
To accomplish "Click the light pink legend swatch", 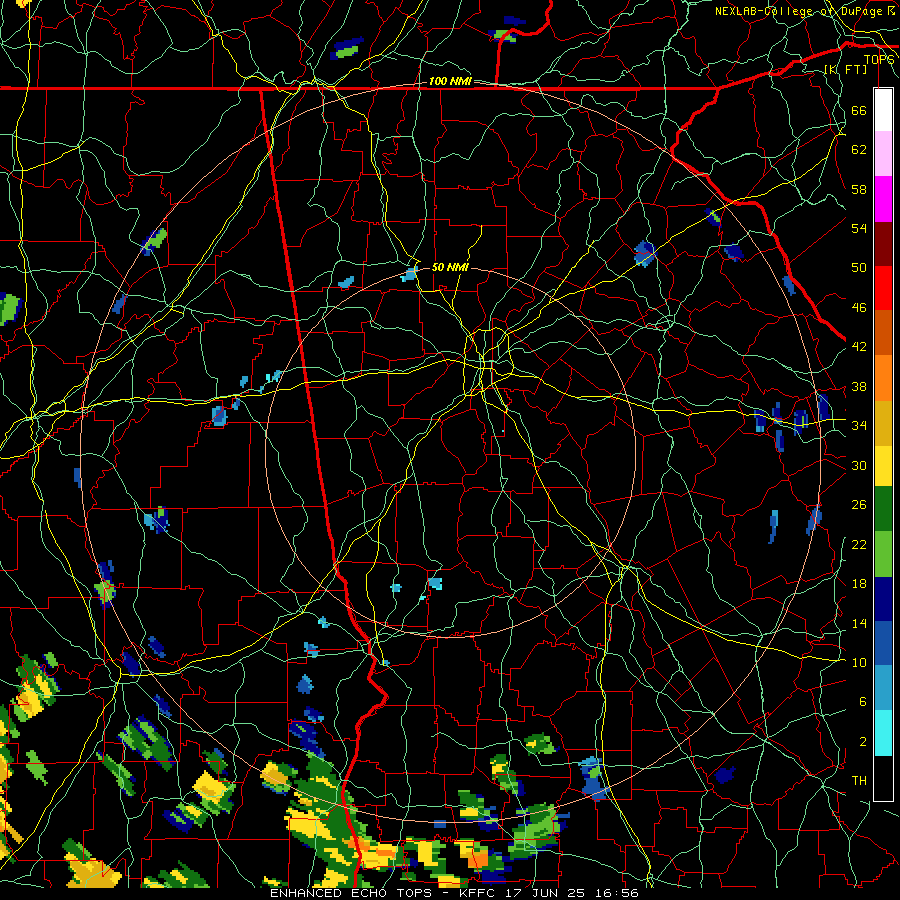I will tap(883, 154).
